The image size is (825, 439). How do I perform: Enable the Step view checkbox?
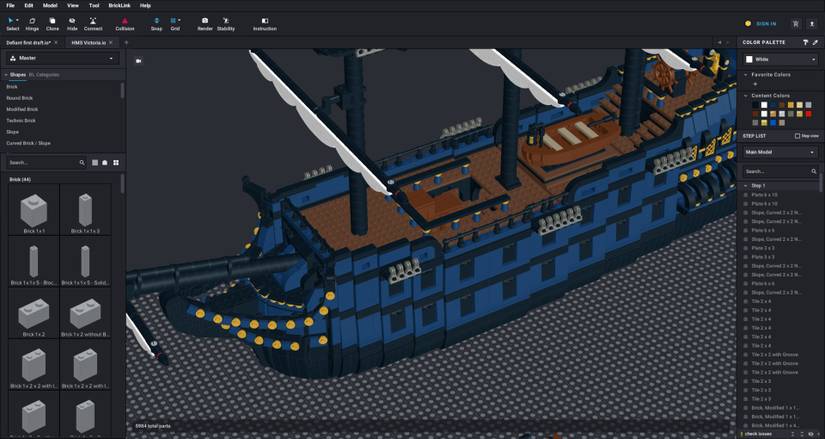coord(797,136)
